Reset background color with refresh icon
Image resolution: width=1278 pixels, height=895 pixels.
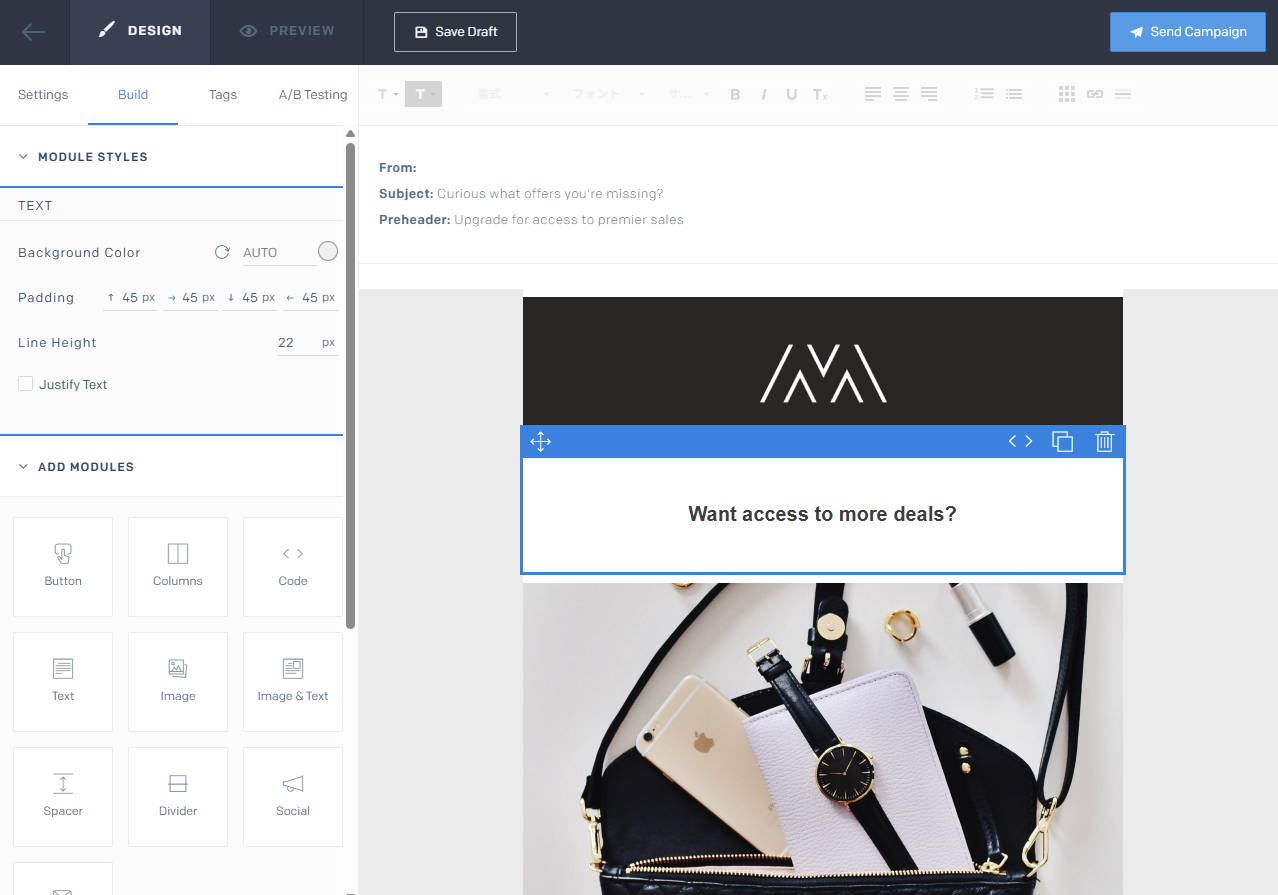pos(222,252)
